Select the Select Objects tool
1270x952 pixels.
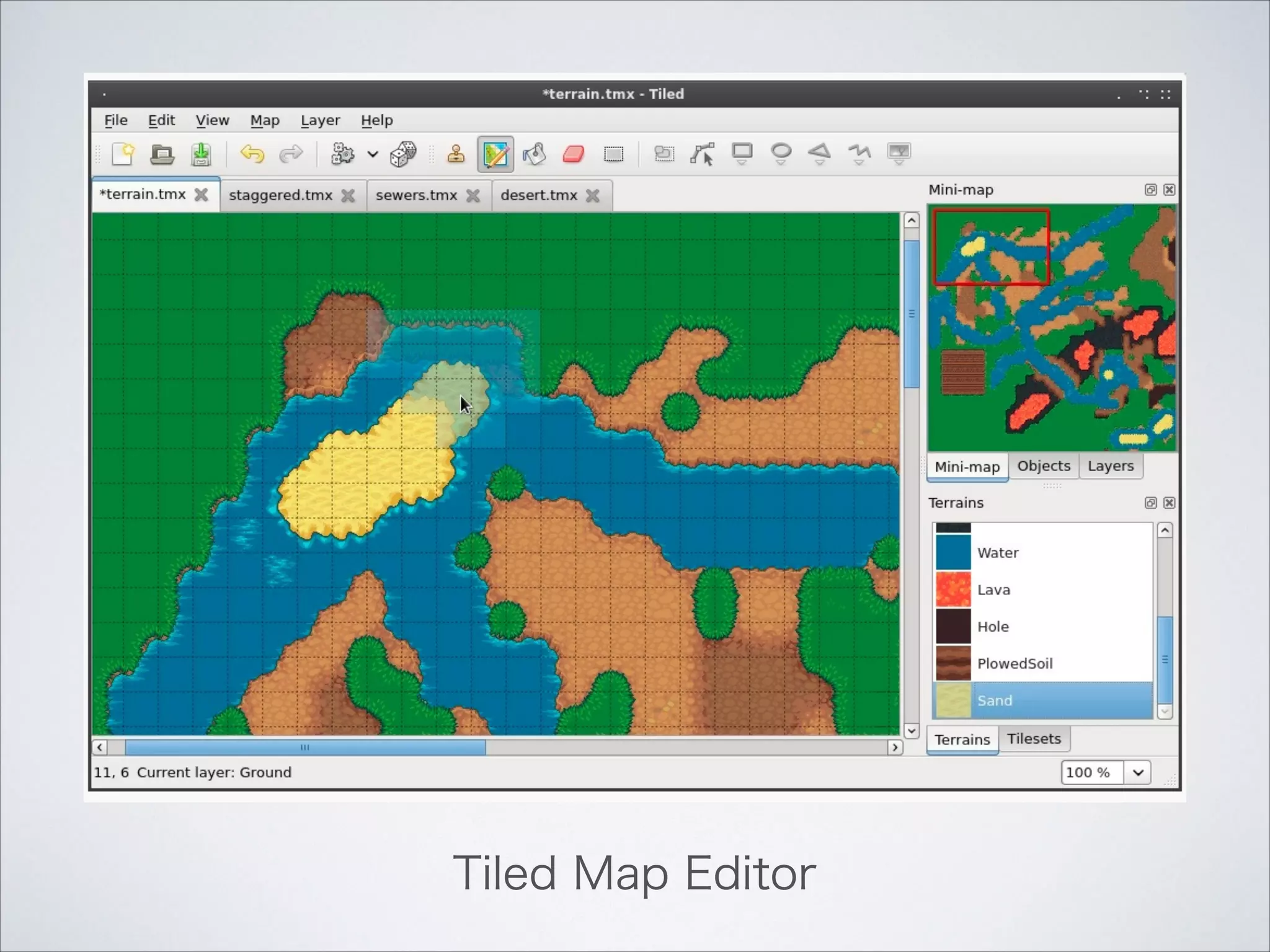664,154
